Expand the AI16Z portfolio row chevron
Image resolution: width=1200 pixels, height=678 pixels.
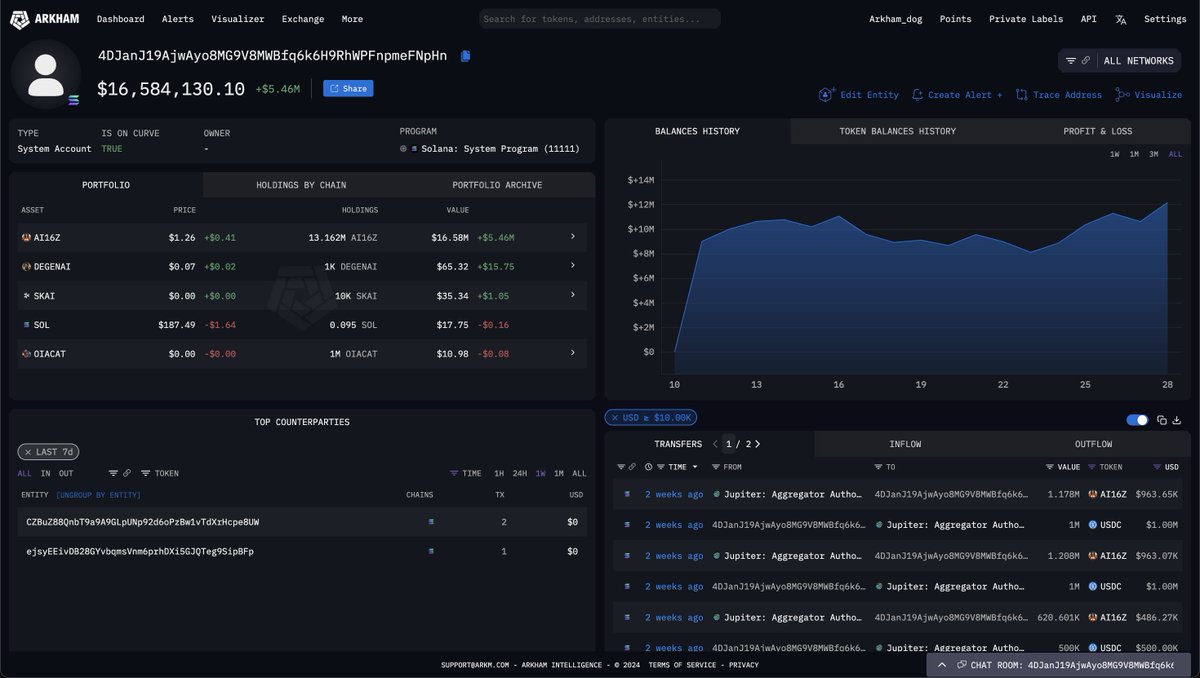tap(573, 237)
